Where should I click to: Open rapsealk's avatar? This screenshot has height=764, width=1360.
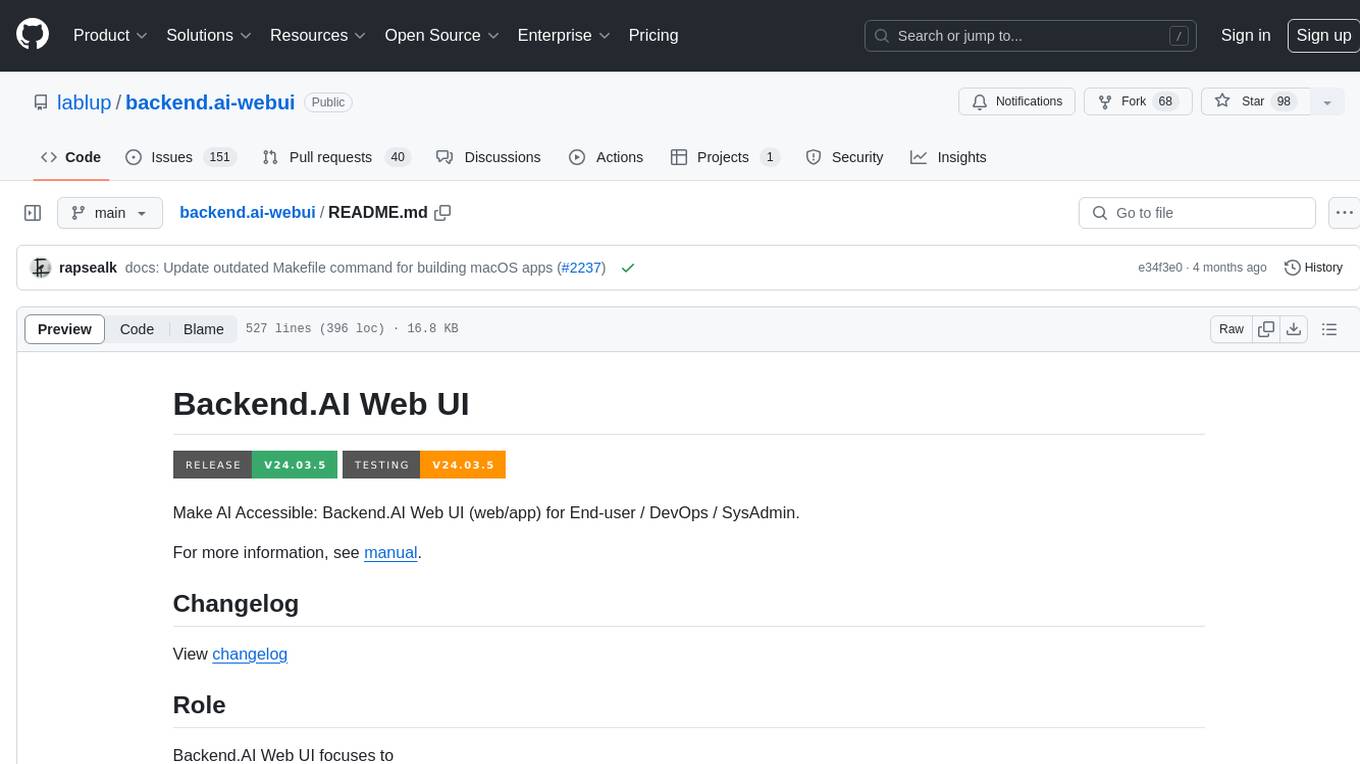(41, 267)
